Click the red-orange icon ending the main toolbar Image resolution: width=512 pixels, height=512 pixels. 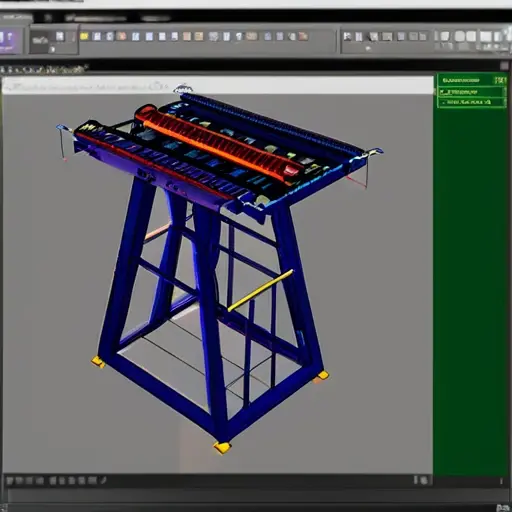point(303,36)
